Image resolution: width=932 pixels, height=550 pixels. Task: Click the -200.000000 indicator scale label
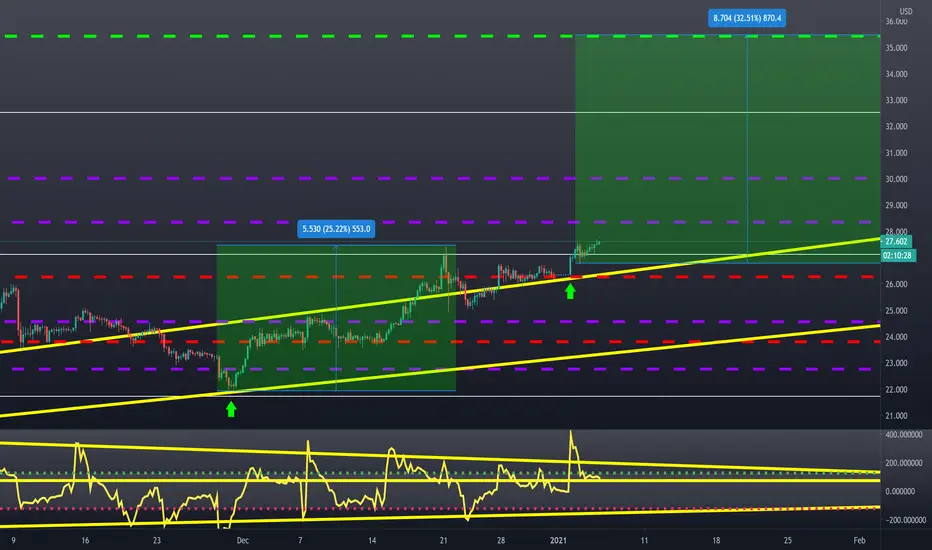click(905, 520)
